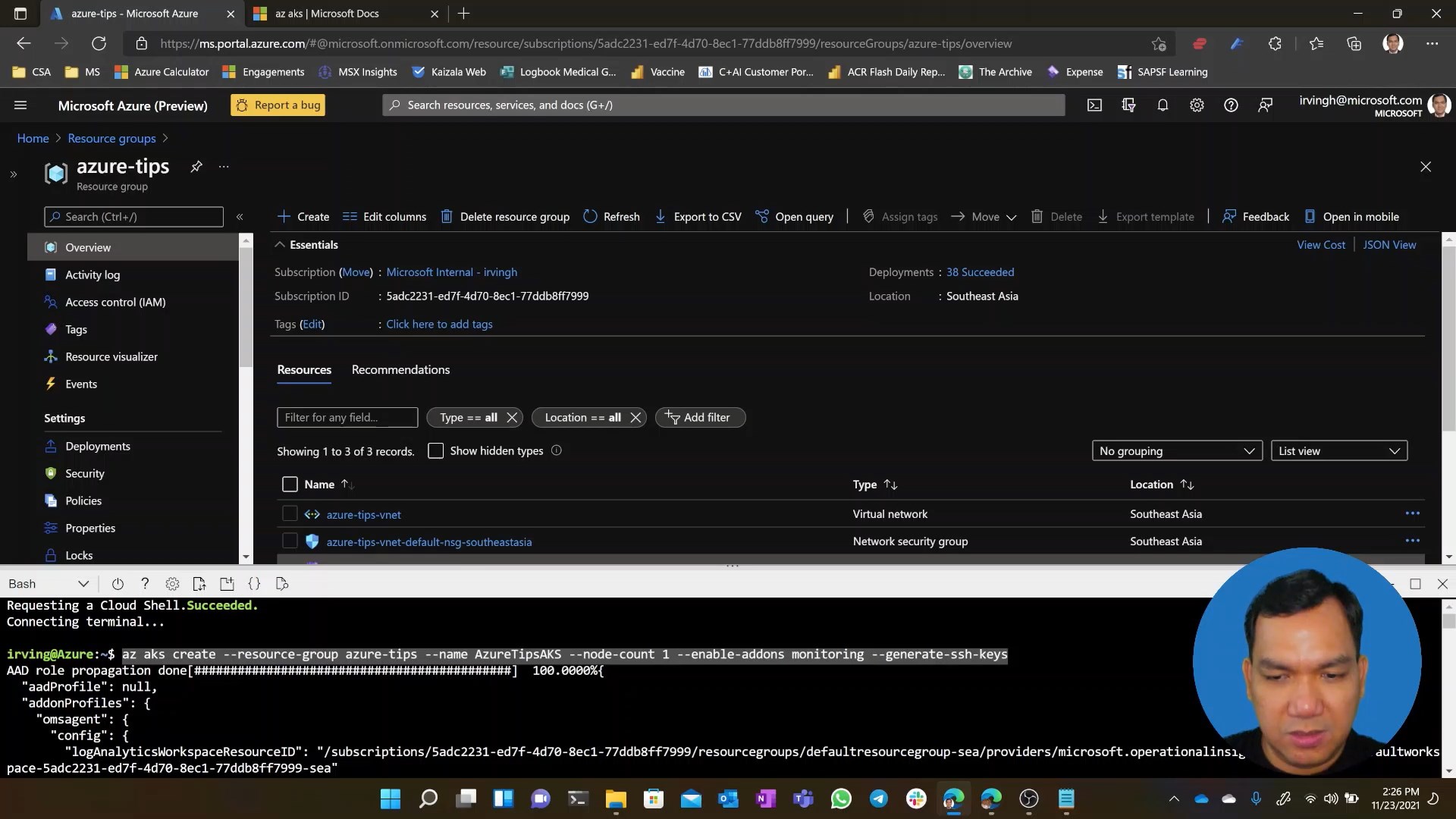Screen dimensions: 1456x819
Task: Click Cloud Shell upload/download files icon
Action: [x=199, y=584]
